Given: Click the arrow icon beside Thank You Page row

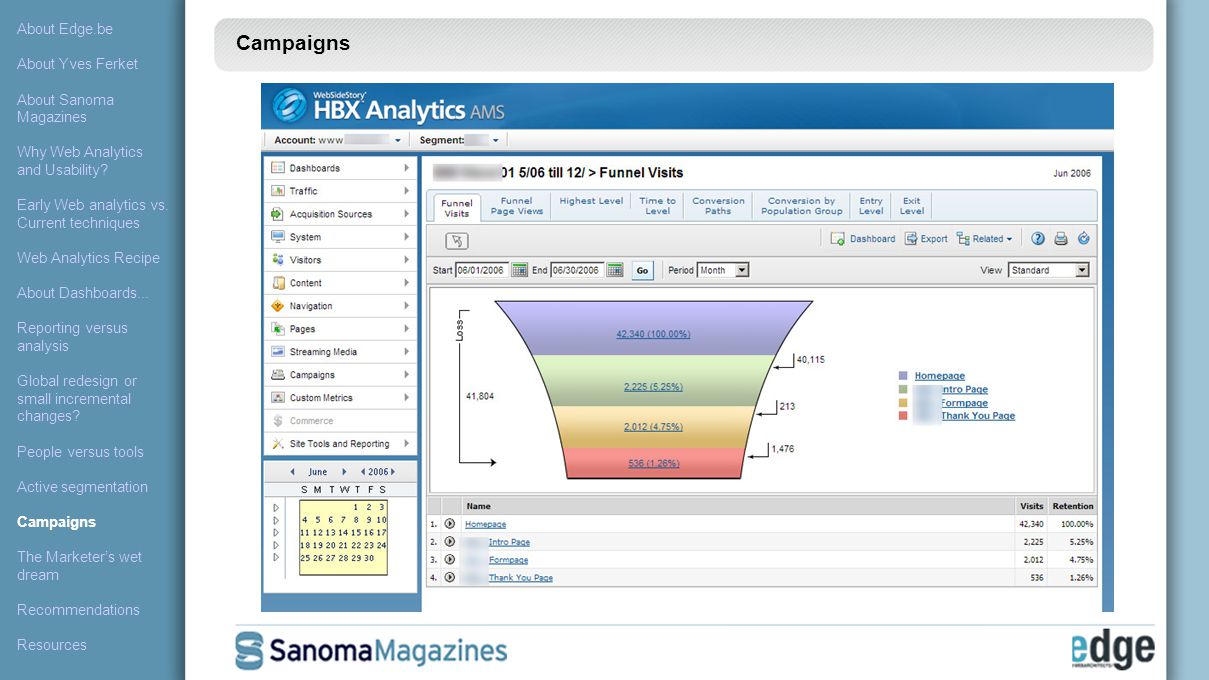Looking at the screenshot, I should tap(450, 577).
